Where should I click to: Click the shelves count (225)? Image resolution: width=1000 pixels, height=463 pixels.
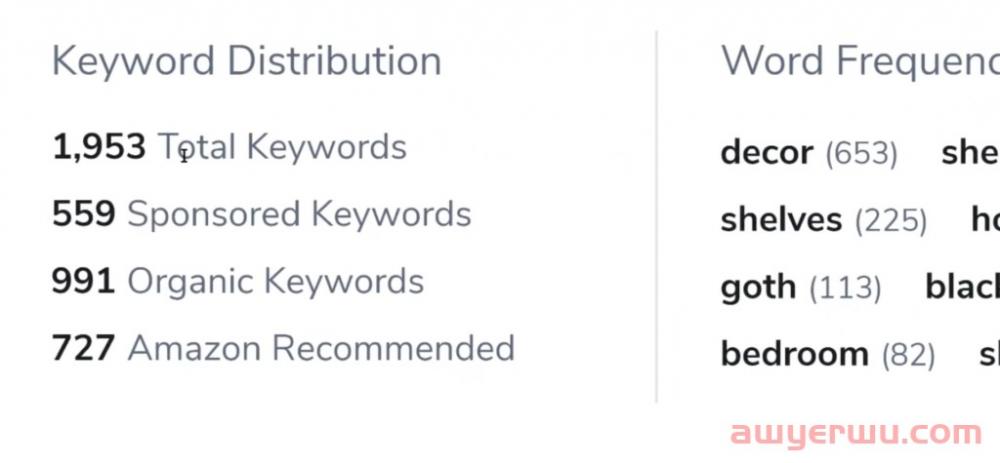point(891,221)
